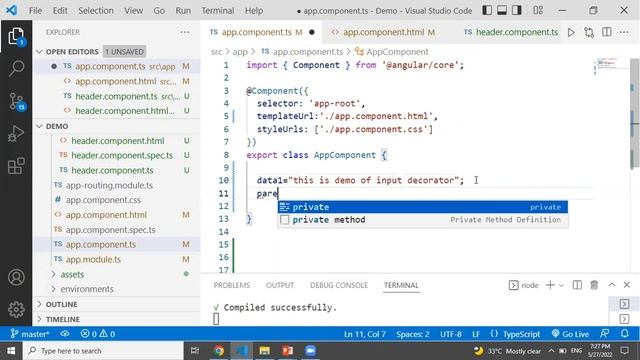Open the Terminal menu
The height and width of the screenshot is (360, 640).
[x=218, y=11]
